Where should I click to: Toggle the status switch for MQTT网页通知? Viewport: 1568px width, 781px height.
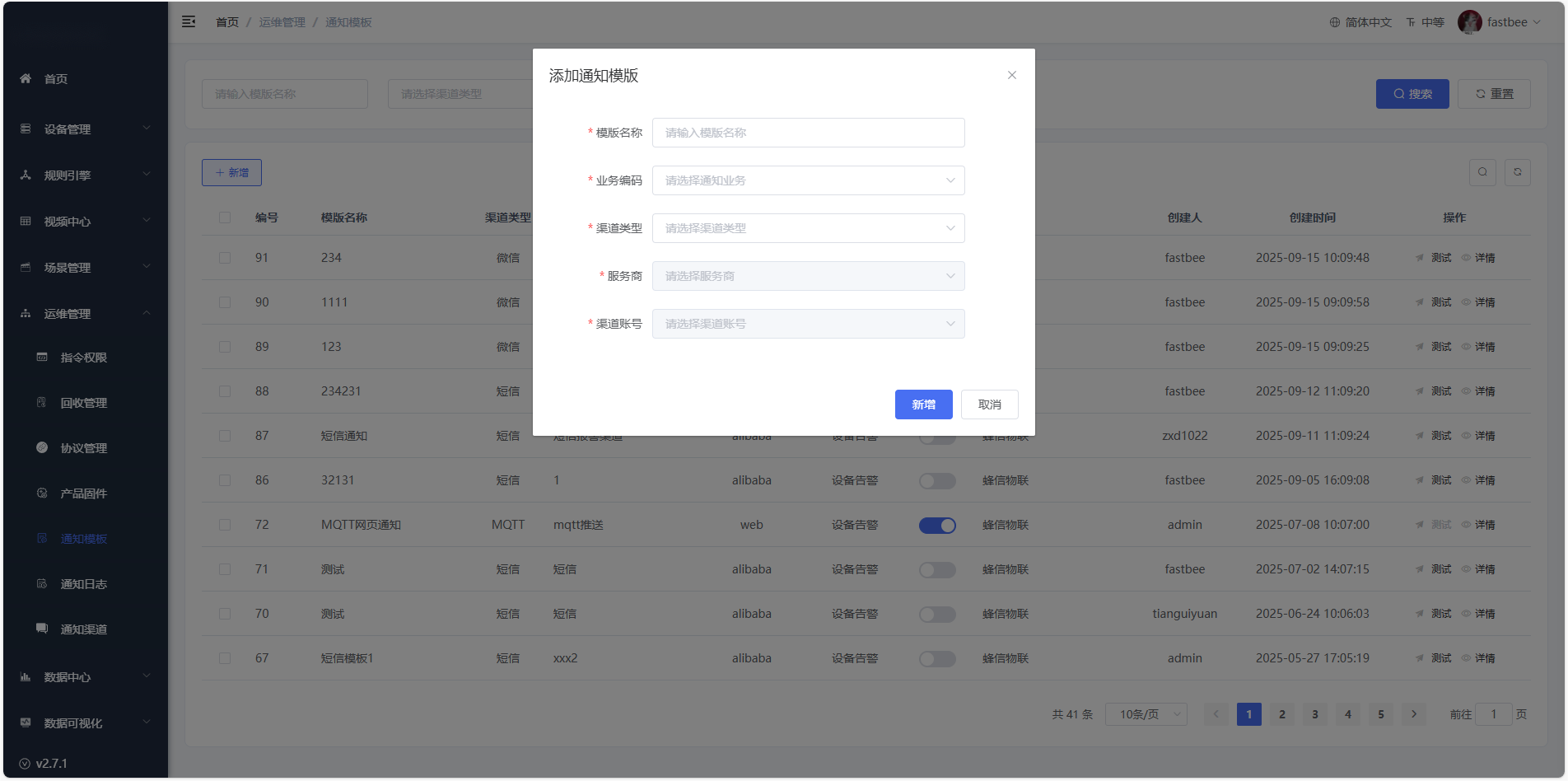pyautogui.click(x=937, y=526)
